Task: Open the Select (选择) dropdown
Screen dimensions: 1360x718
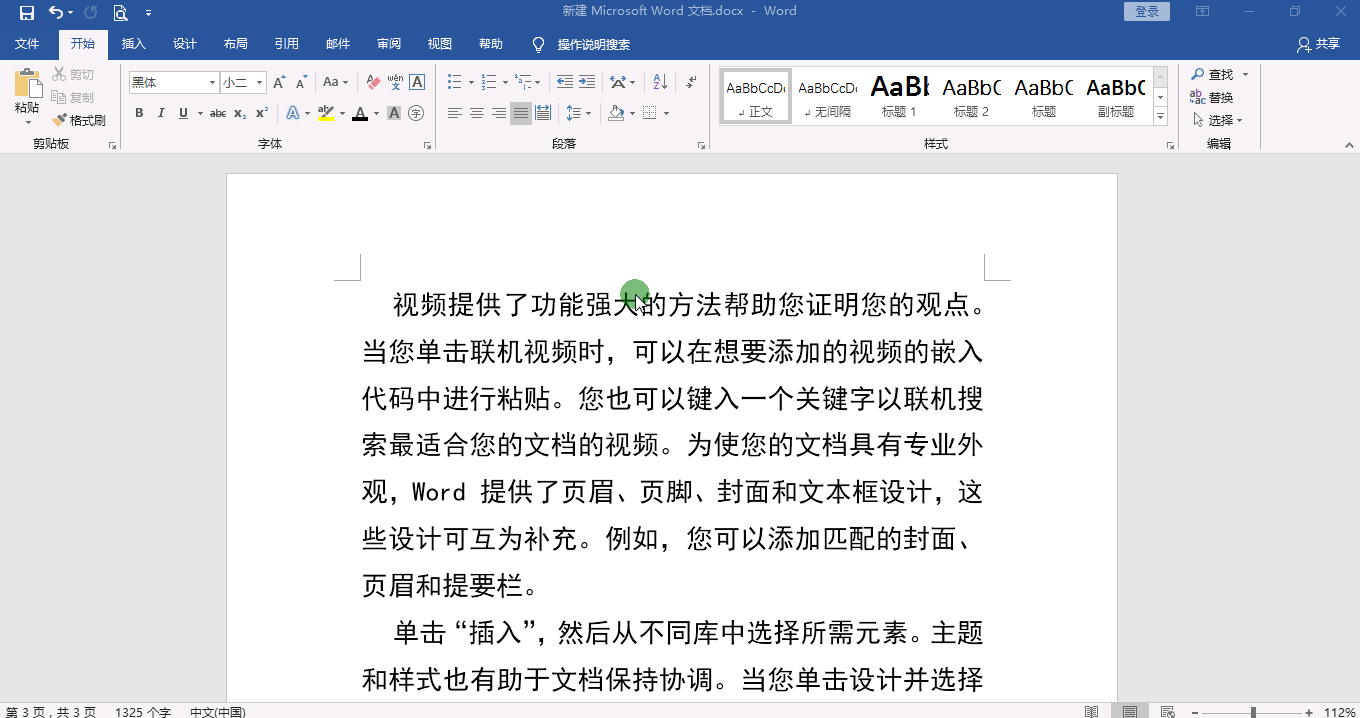Action: point(1218,120)
